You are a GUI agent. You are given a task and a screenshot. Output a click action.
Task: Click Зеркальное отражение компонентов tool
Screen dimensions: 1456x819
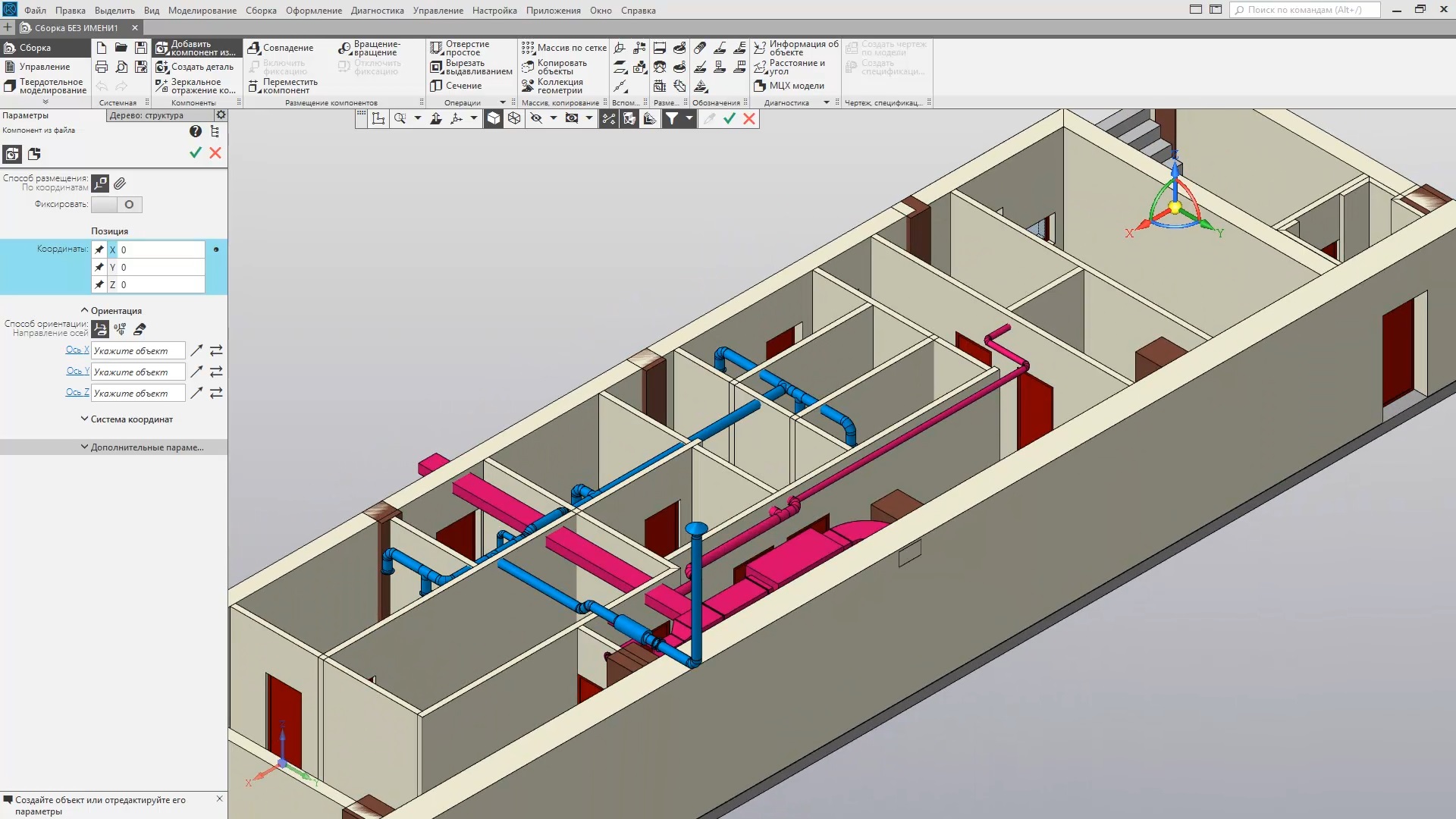[x=196, y=86]
